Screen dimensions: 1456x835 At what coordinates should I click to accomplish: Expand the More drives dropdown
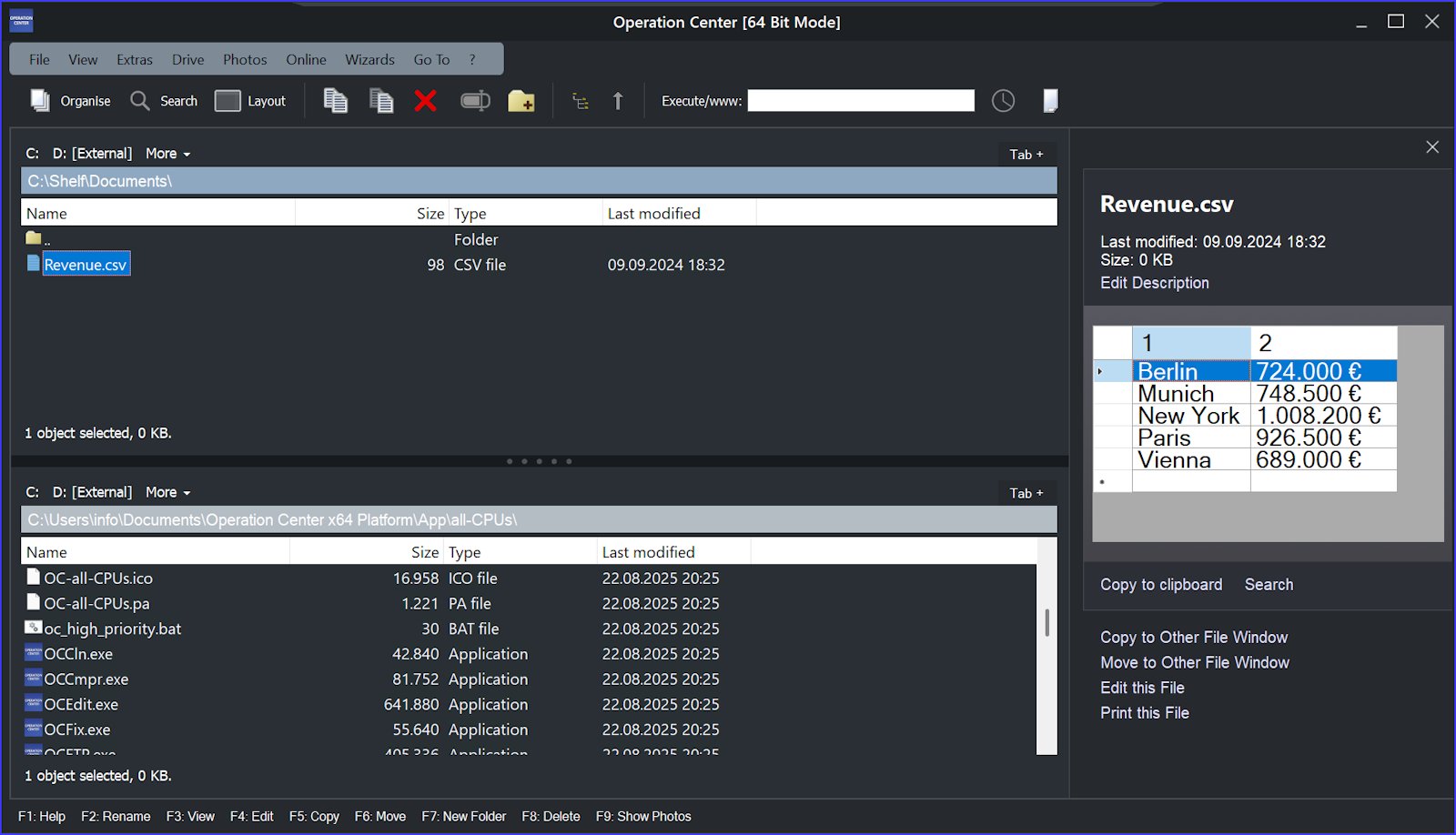(x=167, y=153)
